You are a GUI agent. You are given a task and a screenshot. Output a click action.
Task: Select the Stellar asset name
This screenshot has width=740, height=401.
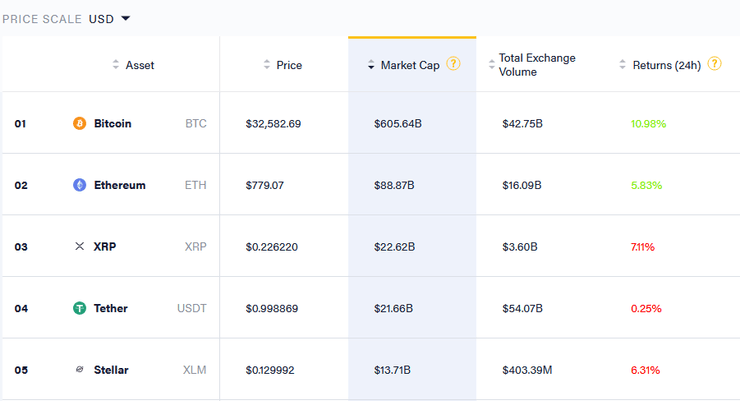pos(111,370)
